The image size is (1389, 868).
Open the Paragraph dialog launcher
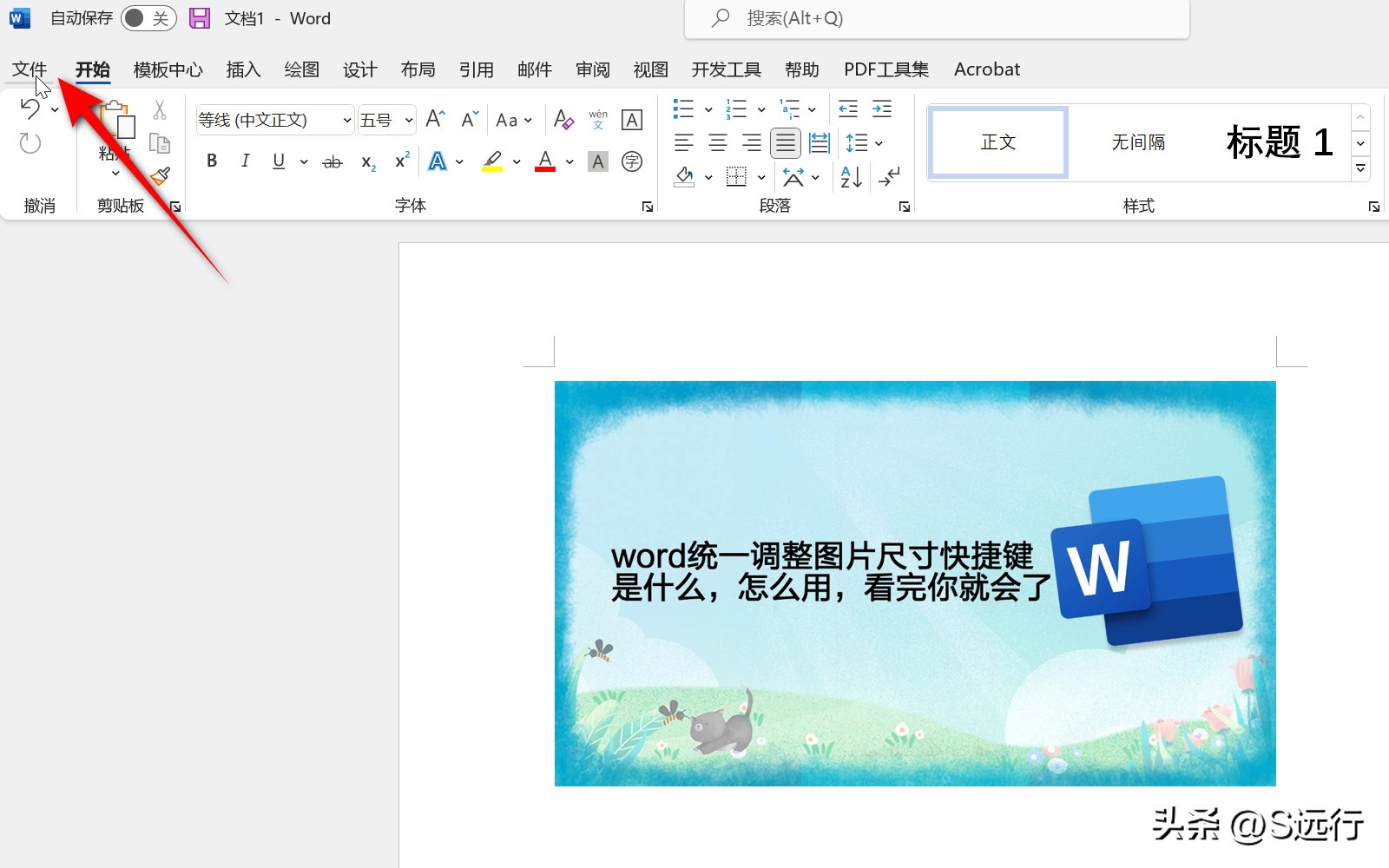905,207
